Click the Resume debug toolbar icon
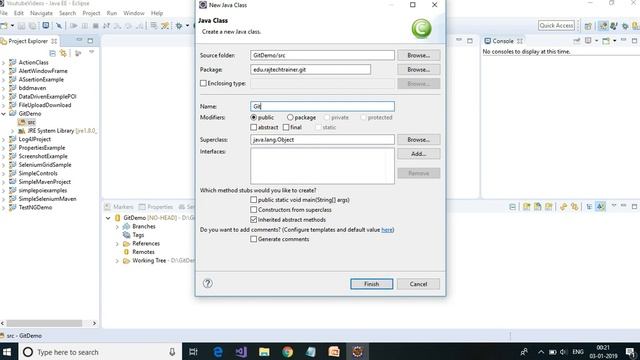 [x=73, y=26]
